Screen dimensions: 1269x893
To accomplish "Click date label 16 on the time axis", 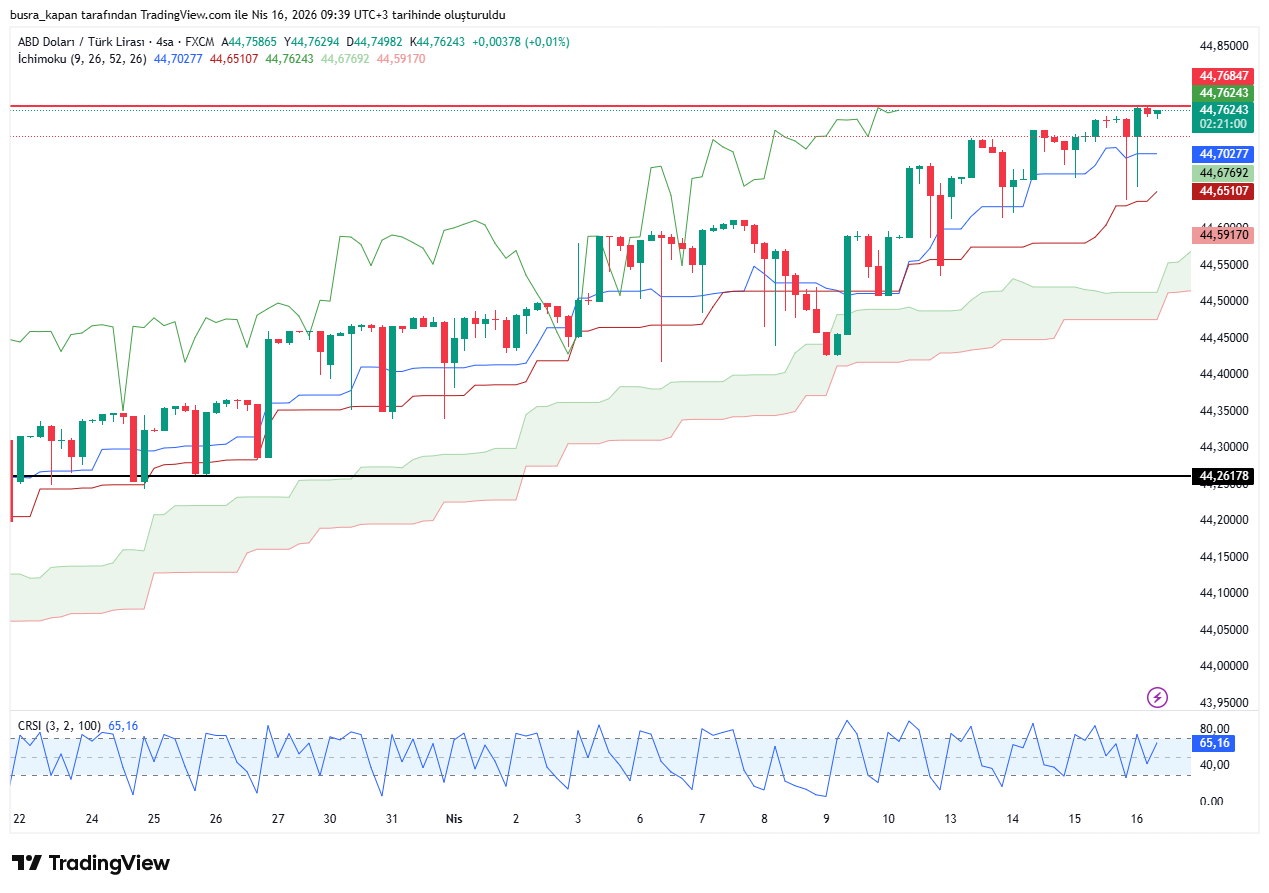I will point(1137,818).
